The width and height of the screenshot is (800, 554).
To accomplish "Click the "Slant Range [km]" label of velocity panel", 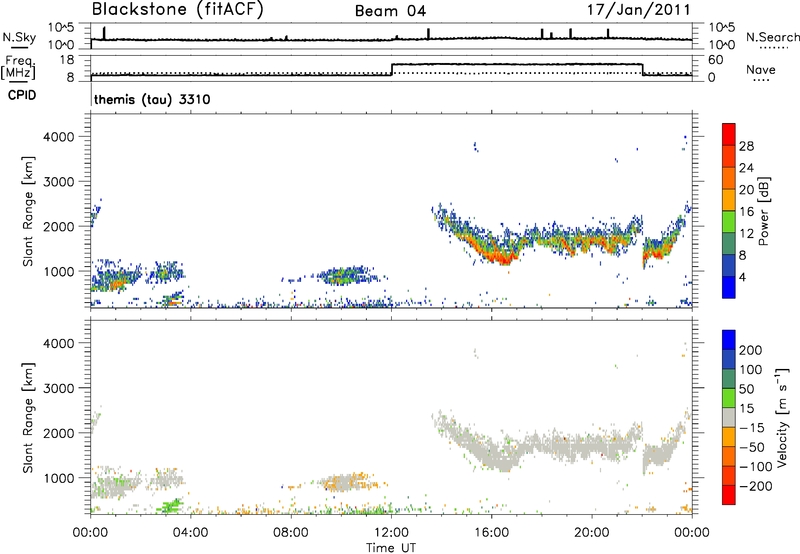I will (28, 418).
